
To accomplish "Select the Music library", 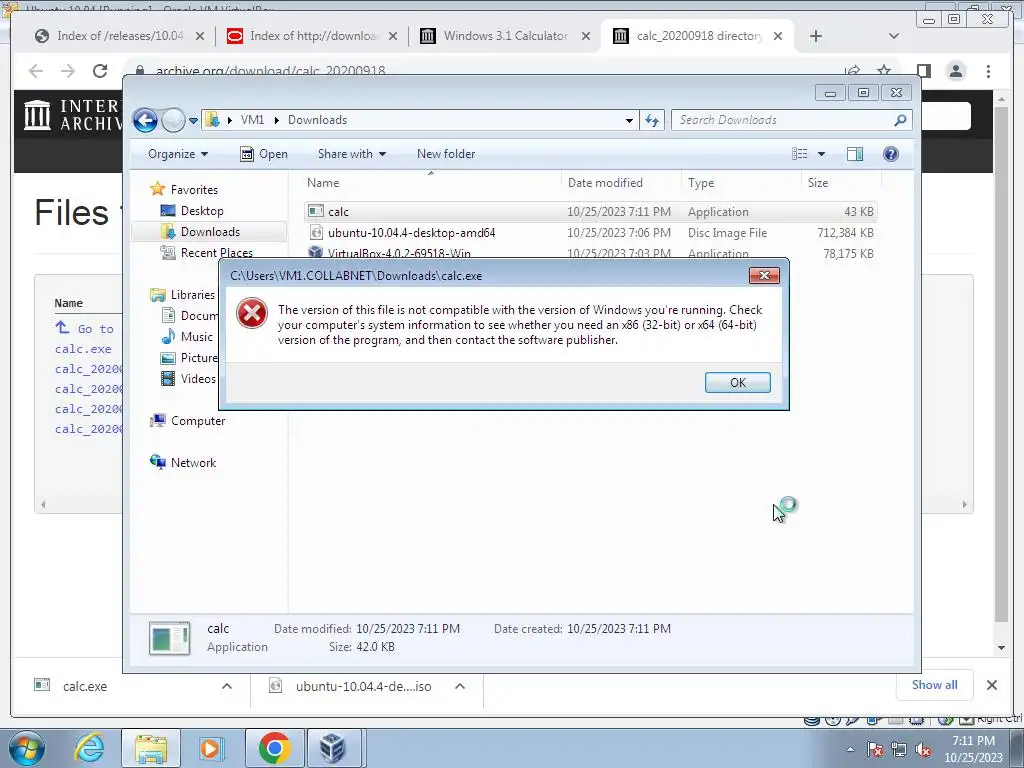I will coord(196,337).
